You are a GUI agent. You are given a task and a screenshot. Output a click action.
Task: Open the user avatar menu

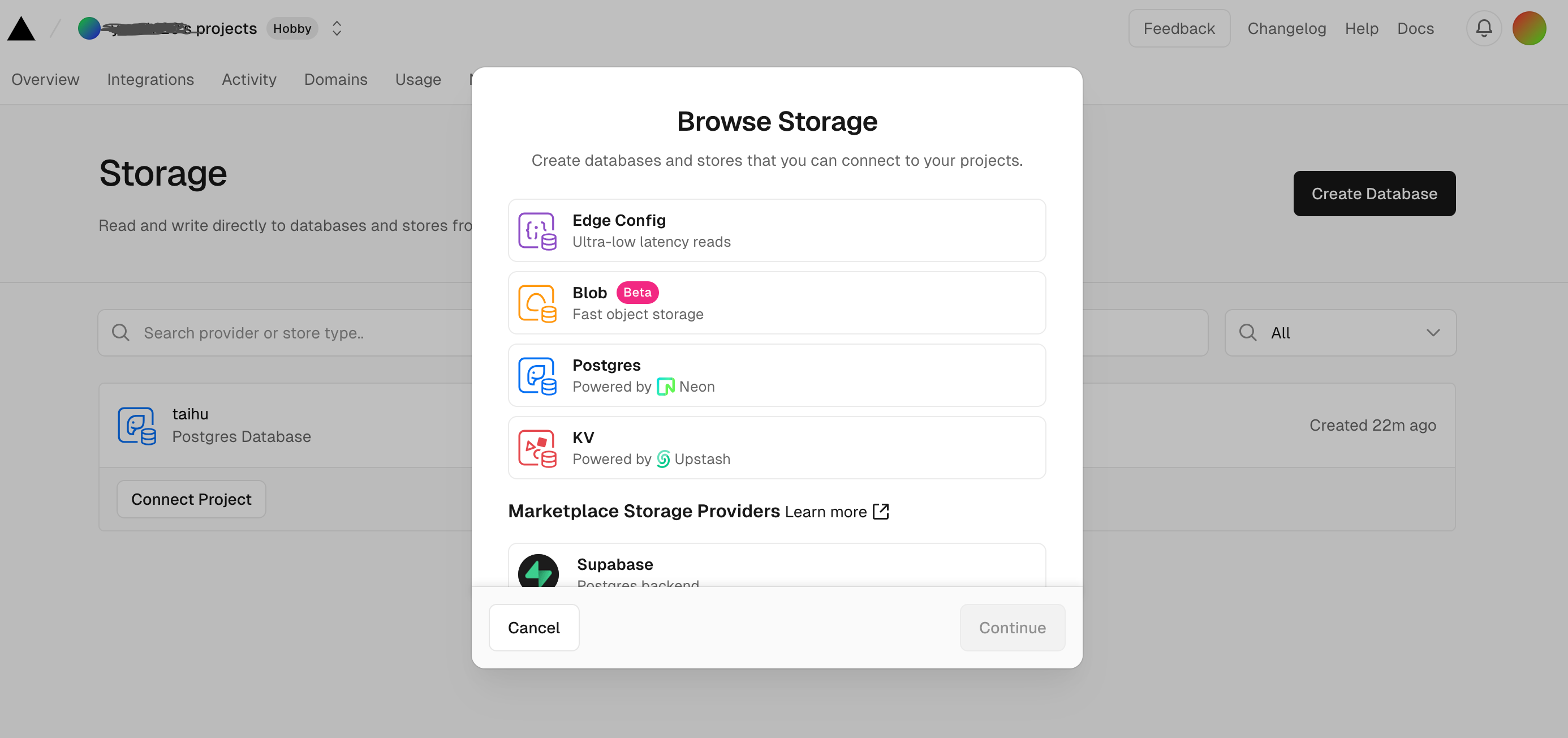(1528, 29)
